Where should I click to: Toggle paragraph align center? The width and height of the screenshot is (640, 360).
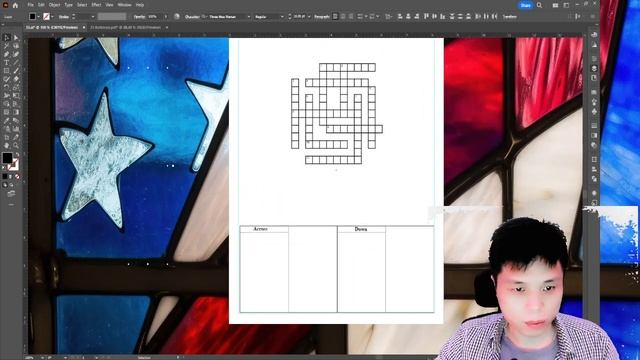[x=343, y=17]
